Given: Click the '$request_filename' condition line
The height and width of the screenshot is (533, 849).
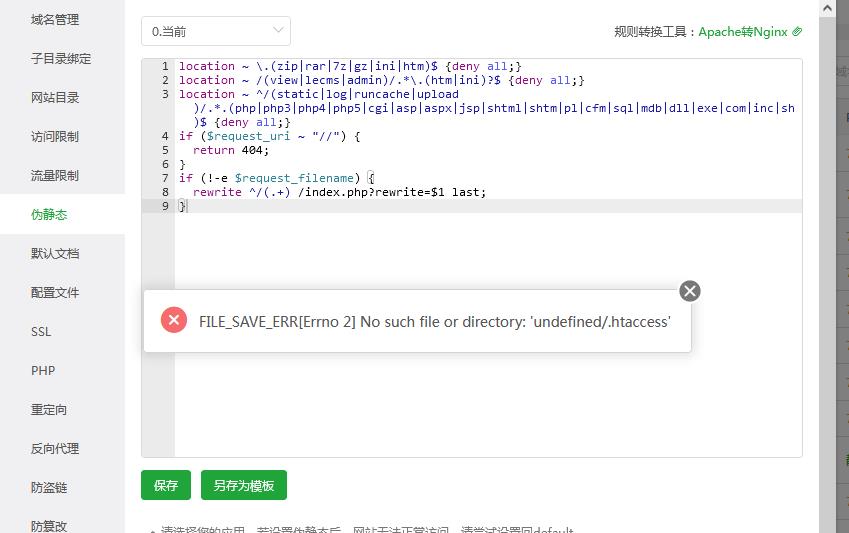Looking at the screenshot, I should click(x=277, y=178).
